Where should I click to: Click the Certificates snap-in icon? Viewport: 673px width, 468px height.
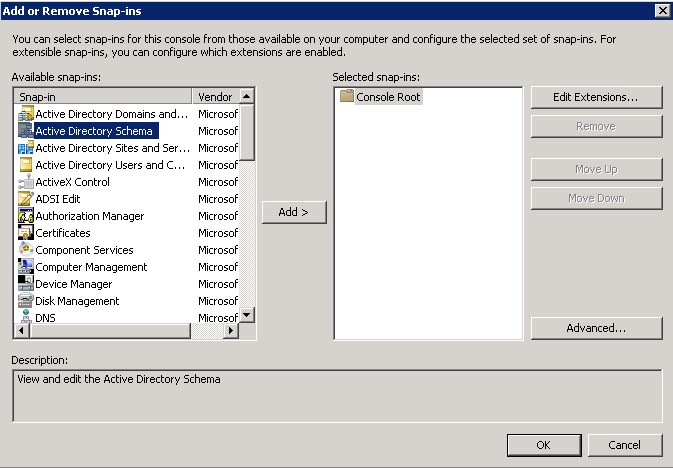(26, 233)
